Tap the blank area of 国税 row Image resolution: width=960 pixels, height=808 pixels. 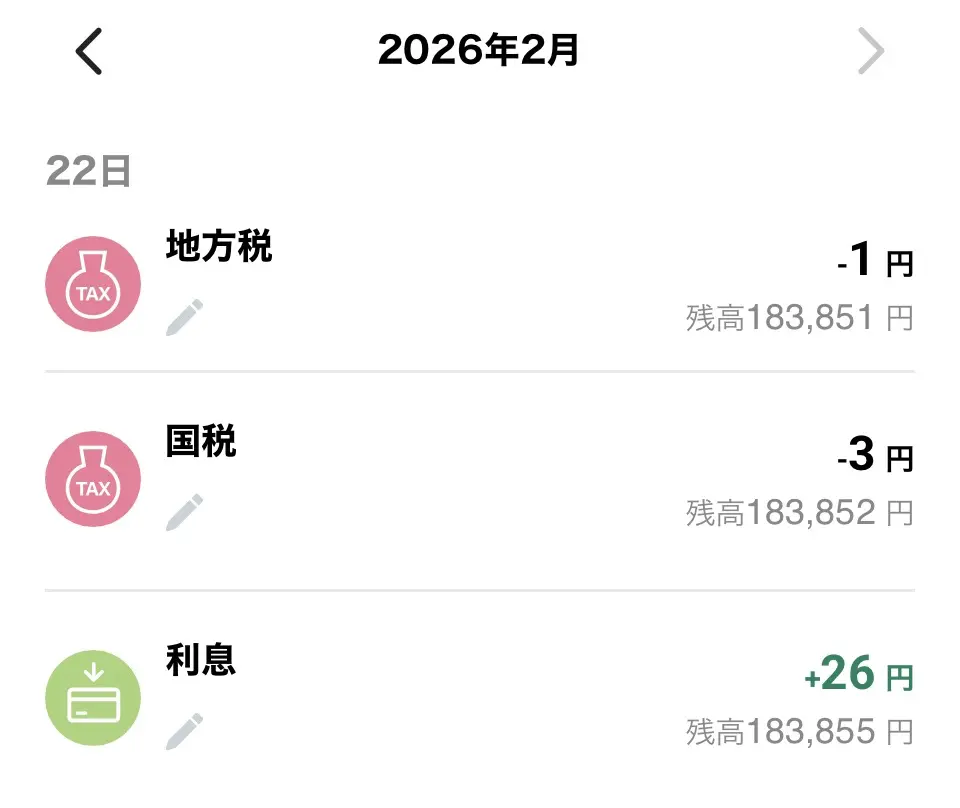[500, 480]
